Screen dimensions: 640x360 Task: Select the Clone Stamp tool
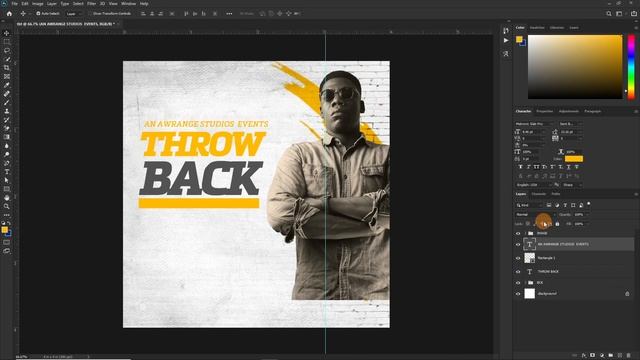pyautogui.click(x=7, y=111)
